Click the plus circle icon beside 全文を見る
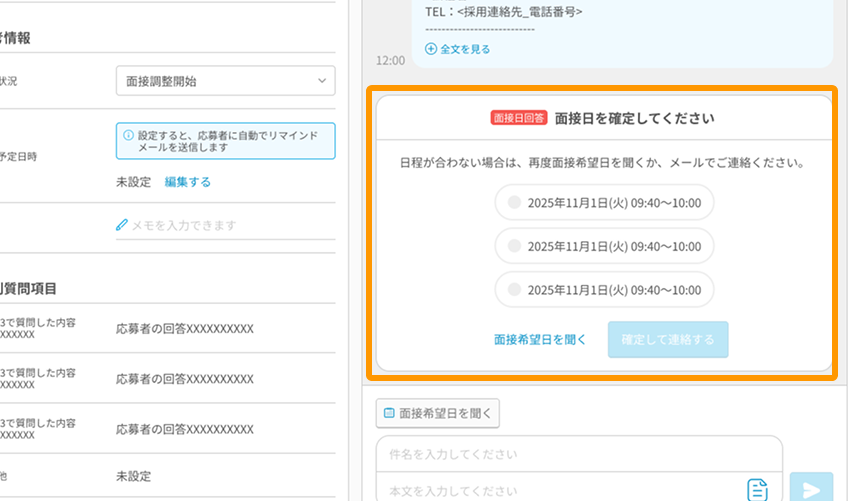The width and height of the screenshot is (848, 502). [430, 49]
